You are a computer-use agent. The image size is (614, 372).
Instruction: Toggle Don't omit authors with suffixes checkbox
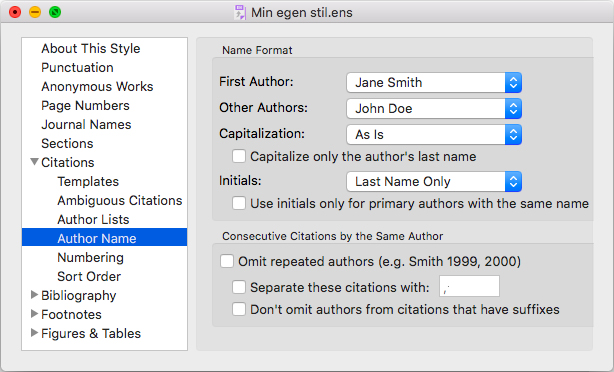(x=239, y=309)
